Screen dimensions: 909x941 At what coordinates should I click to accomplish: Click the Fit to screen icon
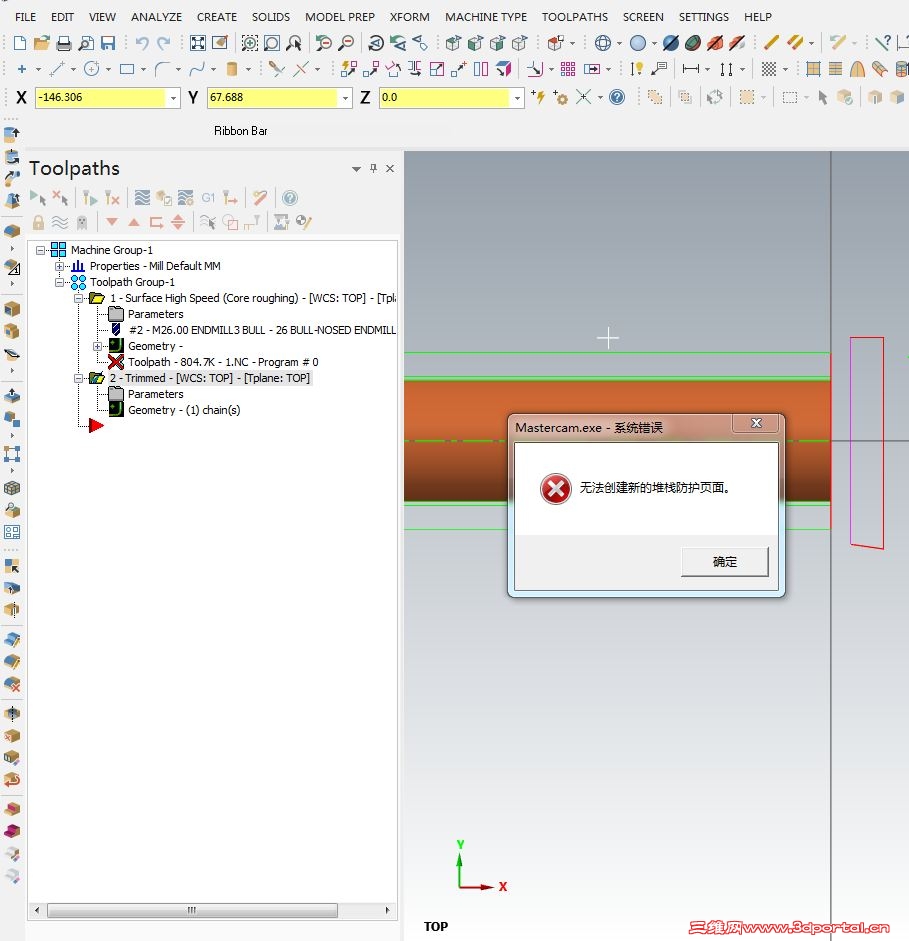(x=198, y=43)
